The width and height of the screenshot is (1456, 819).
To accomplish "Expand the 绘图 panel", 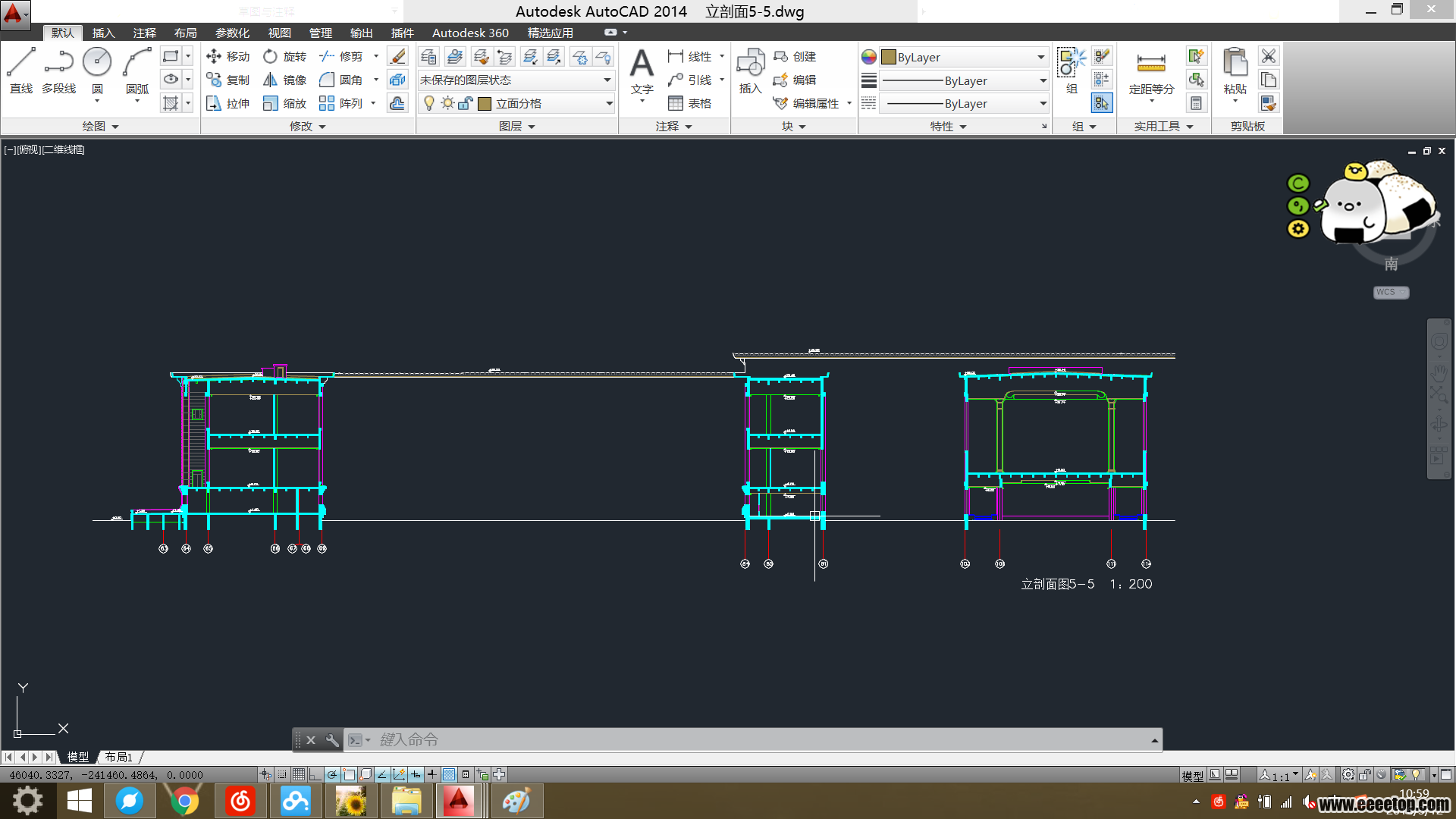I will [100, 127].
